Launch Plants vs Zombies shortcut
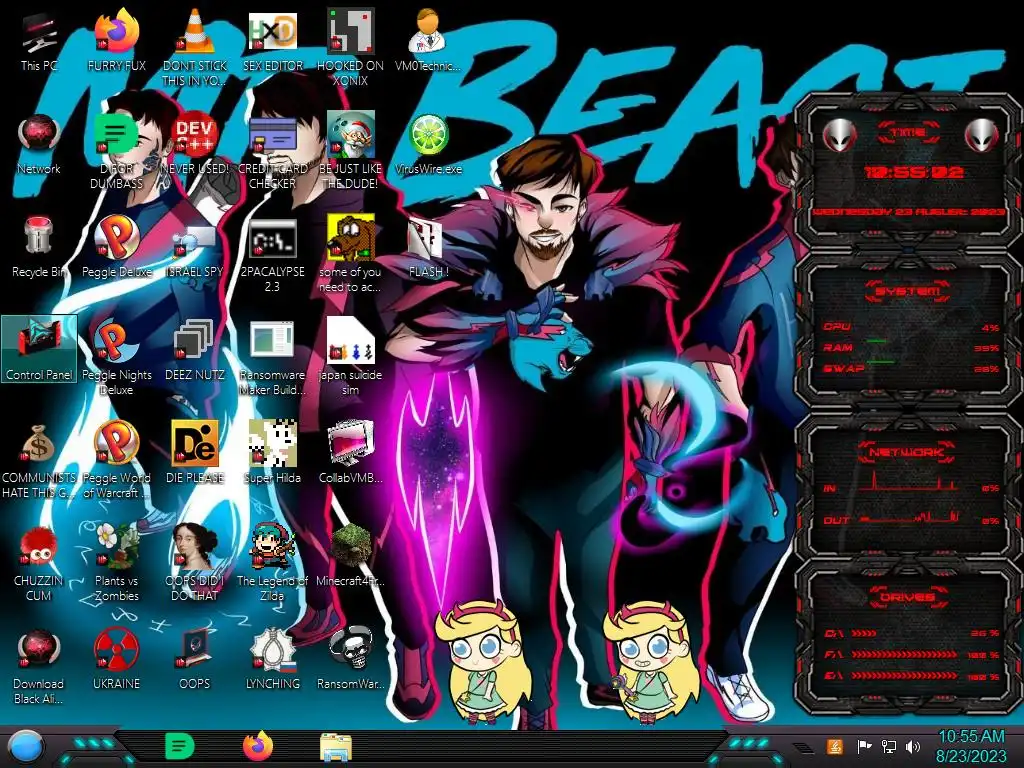The height and width of the screenshot is (768, 1024). coord(116,565)
